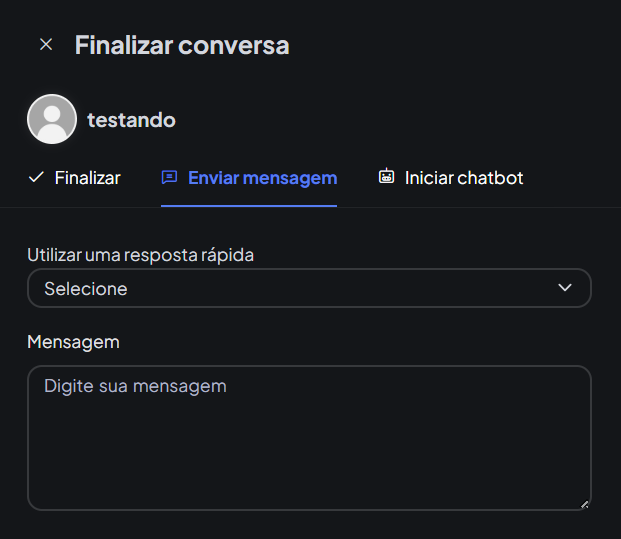The width and height of the screenshot is (621, 539).
Task: Click the testando username text
Action: pyautogui.click(x=131, y=120)
